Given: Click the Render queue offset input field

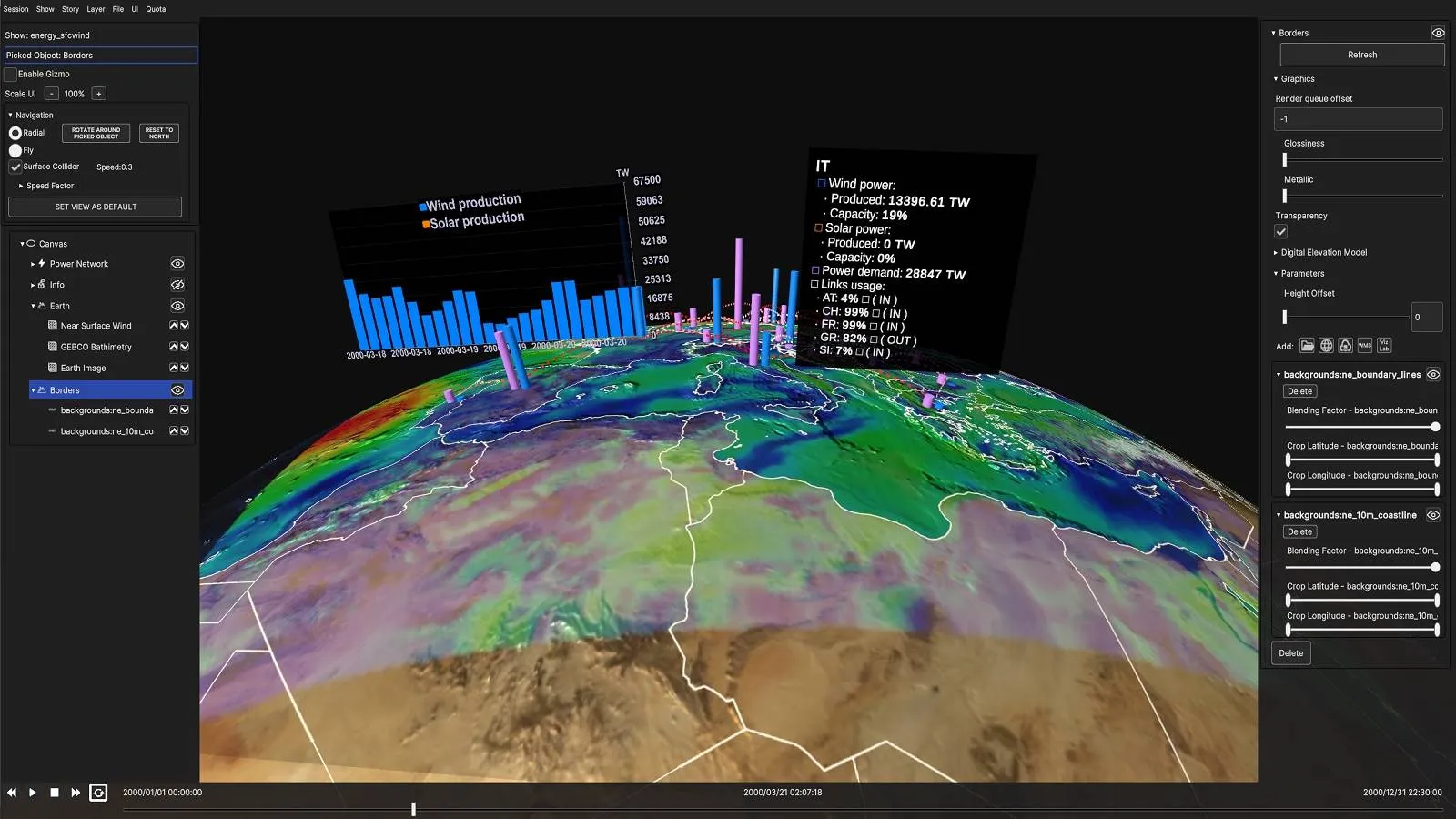Looking at the screenshot, I should (1358, 119).
